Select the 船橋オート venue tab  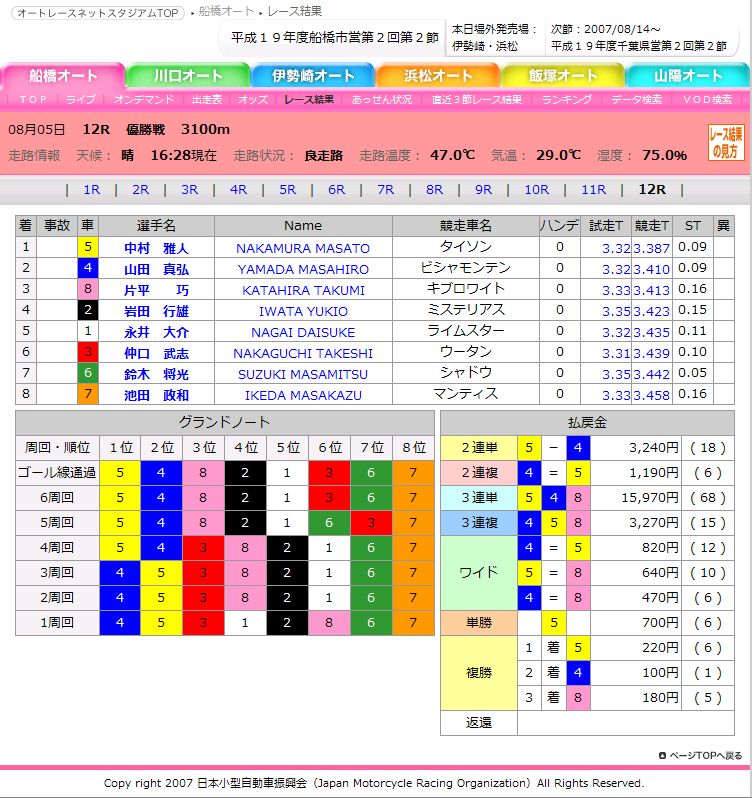(63, 76)
